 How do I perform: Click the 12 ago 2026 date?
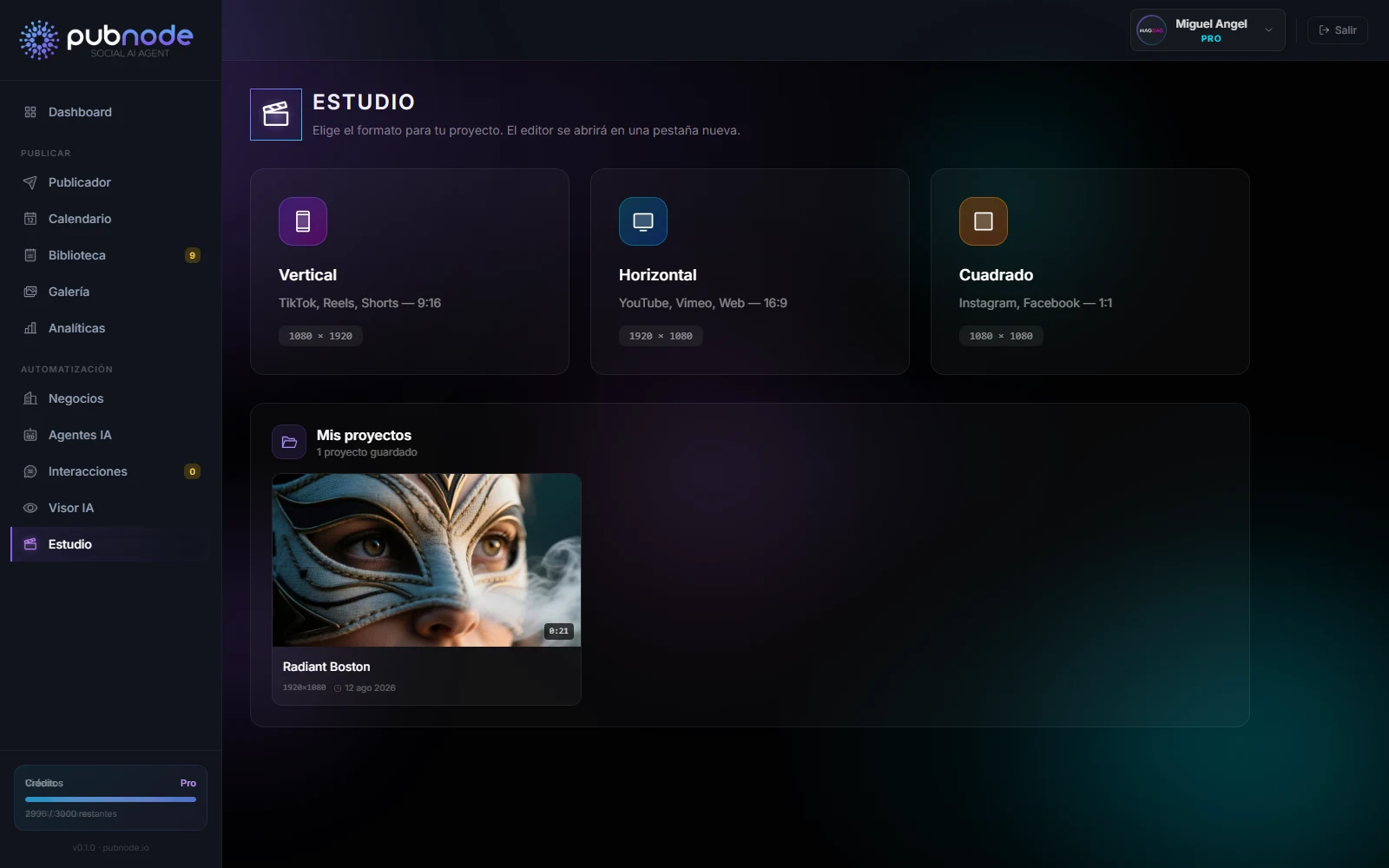tap(370, 687)
